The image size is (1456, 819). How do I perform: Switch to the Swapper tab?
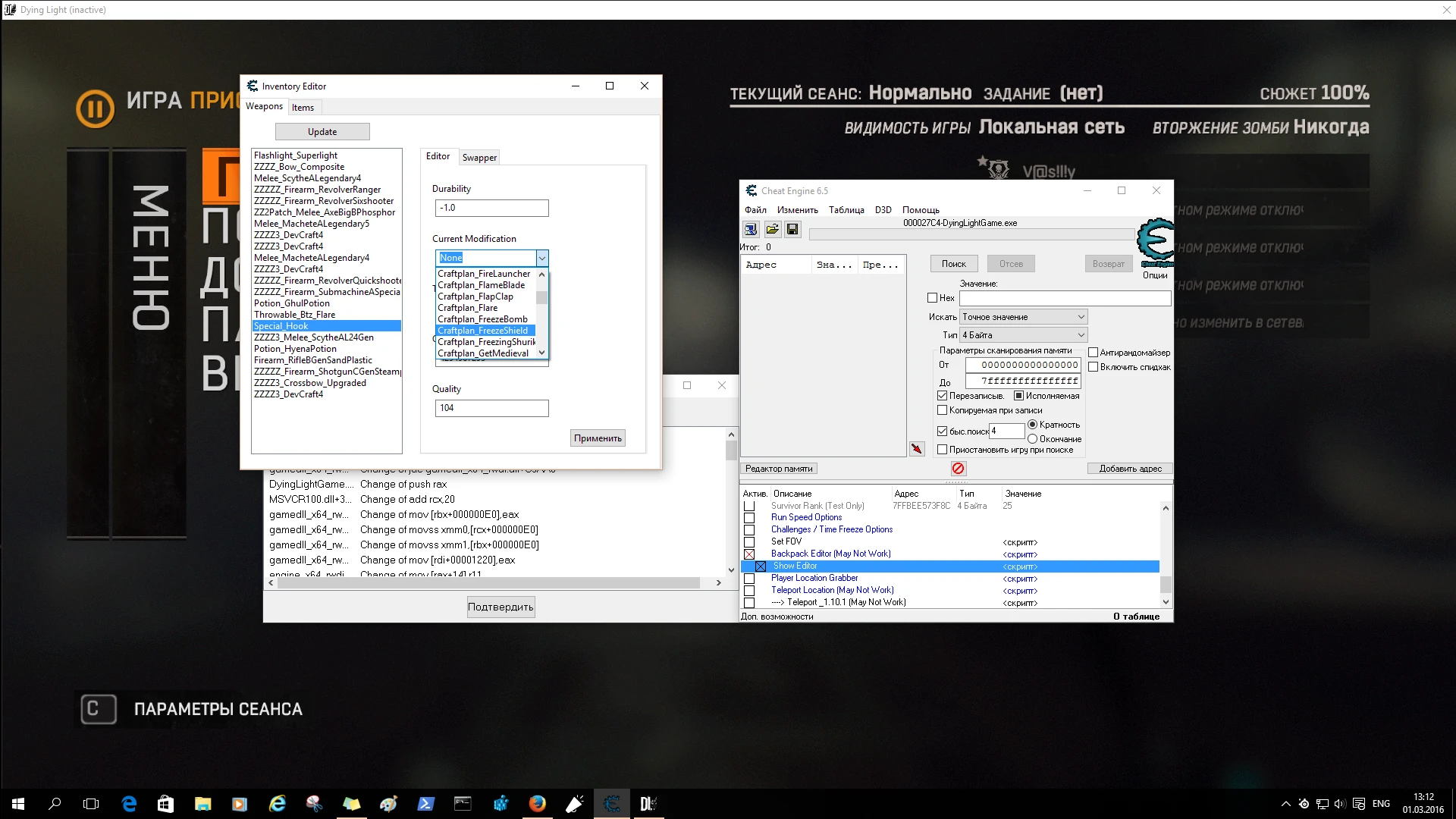point(479,158)
